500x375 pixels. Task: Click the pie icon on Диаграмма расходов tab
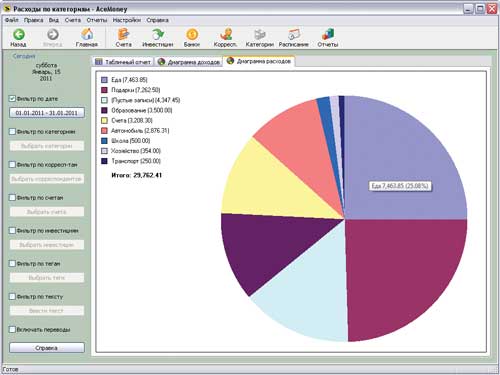click(230, 61)
